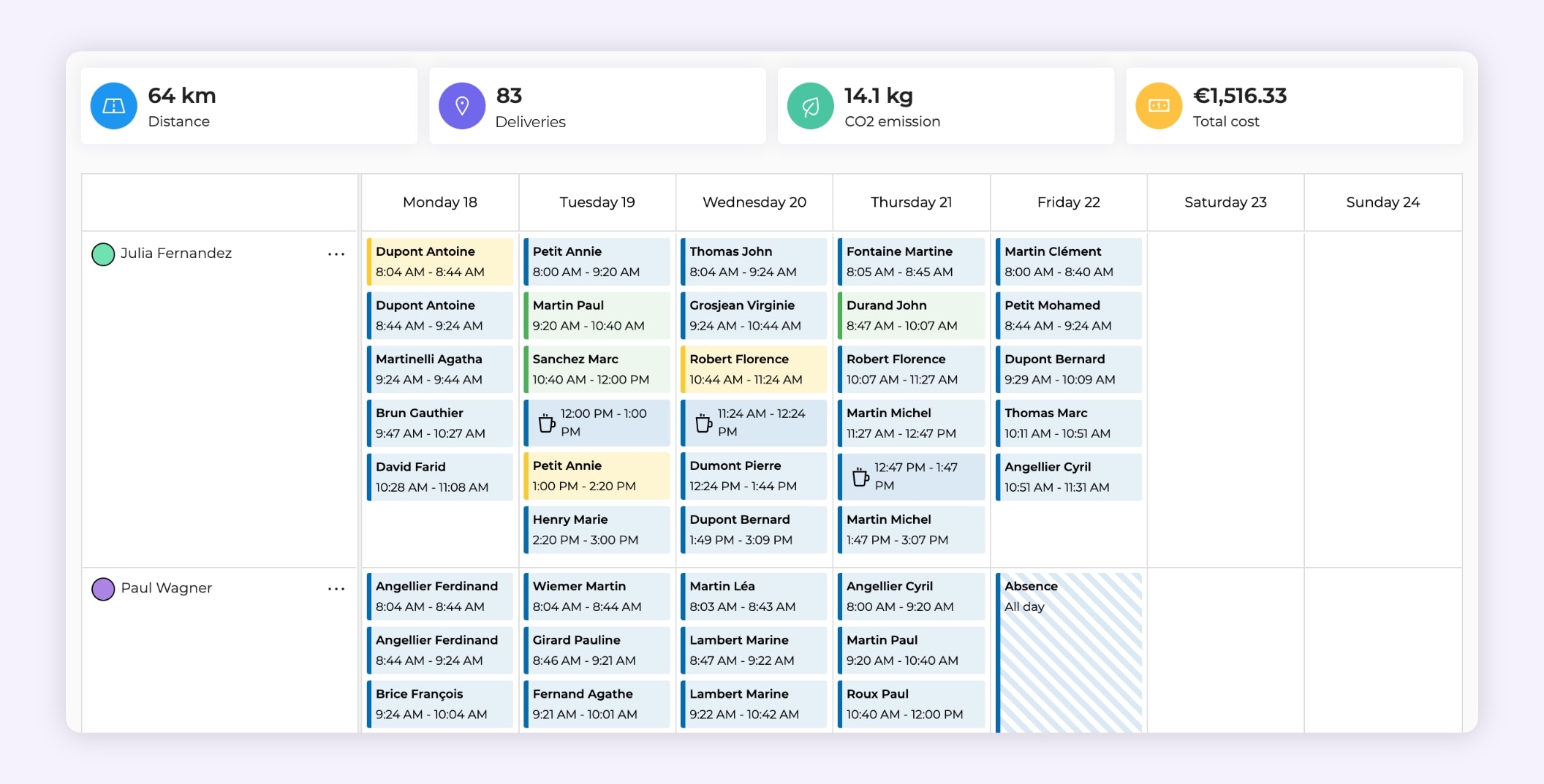Click the coffee break icon on Wednesday 20

pos(704,422)
